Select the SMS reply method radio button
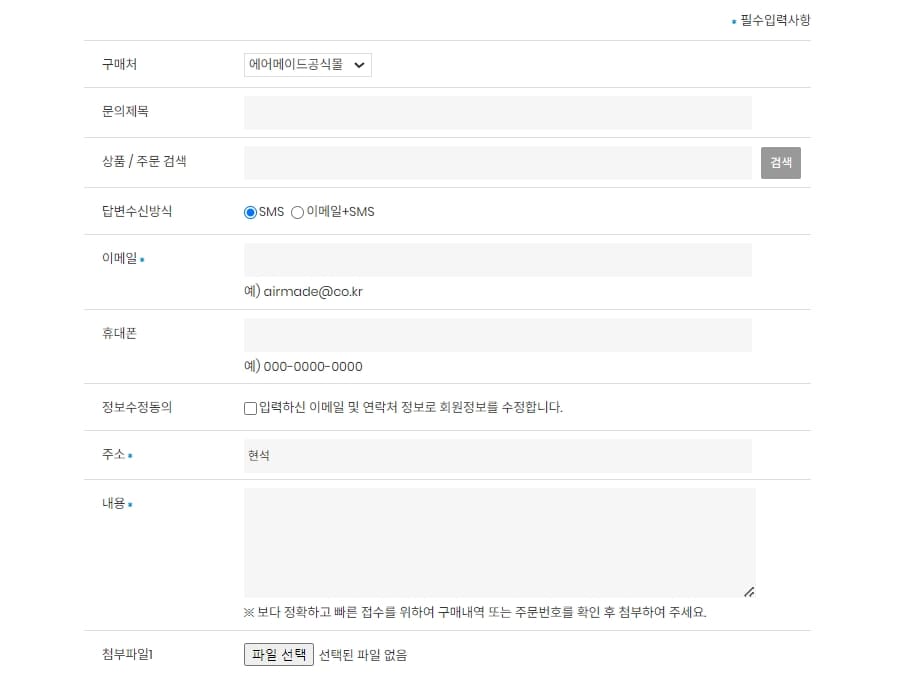 click(x=249, y=211)
